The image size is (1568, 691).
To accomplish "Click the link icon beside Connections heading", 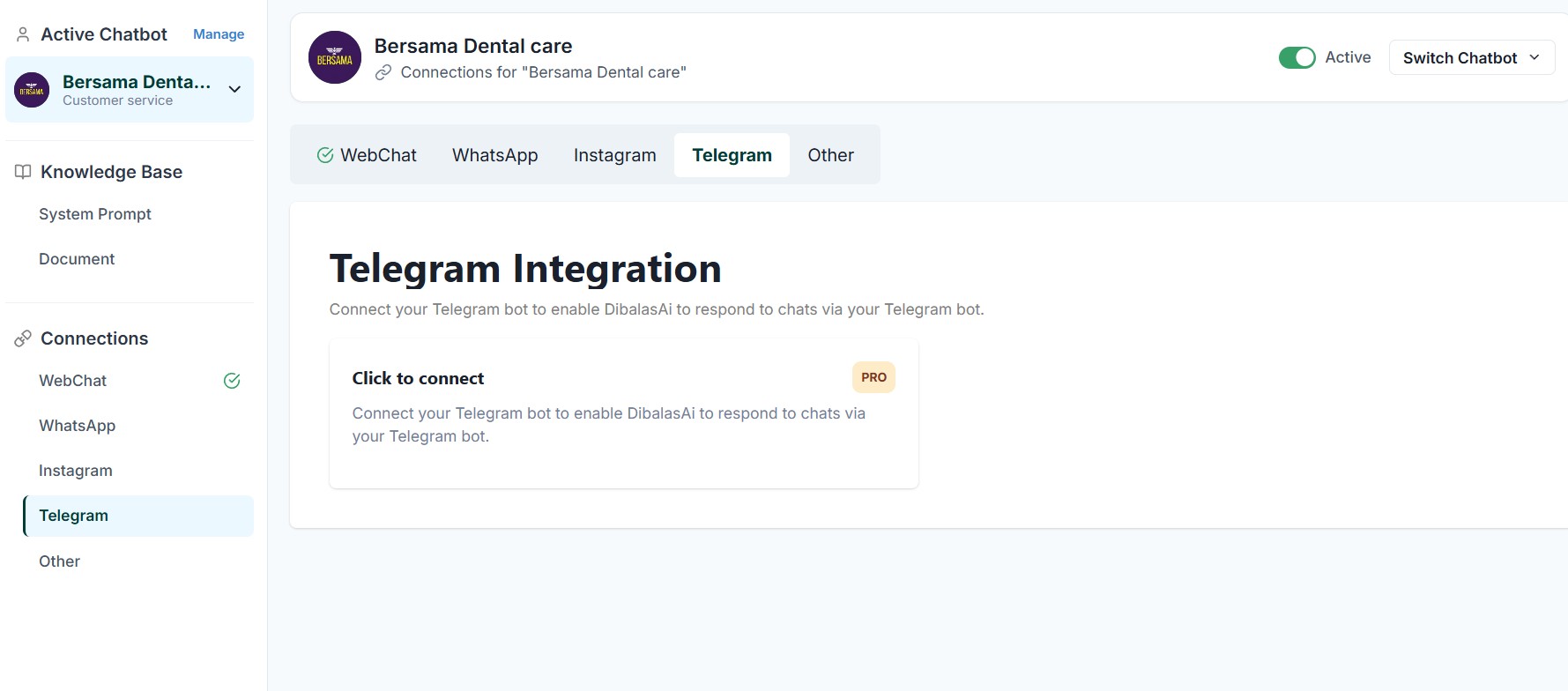I will pos(23,338).
